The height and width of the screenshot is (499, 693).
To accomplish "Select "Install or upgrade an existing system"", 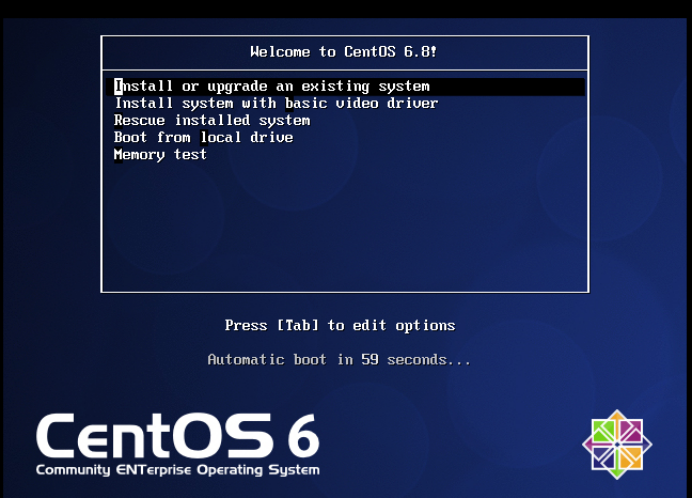I will pyautogui.click(x=345, y=86).
